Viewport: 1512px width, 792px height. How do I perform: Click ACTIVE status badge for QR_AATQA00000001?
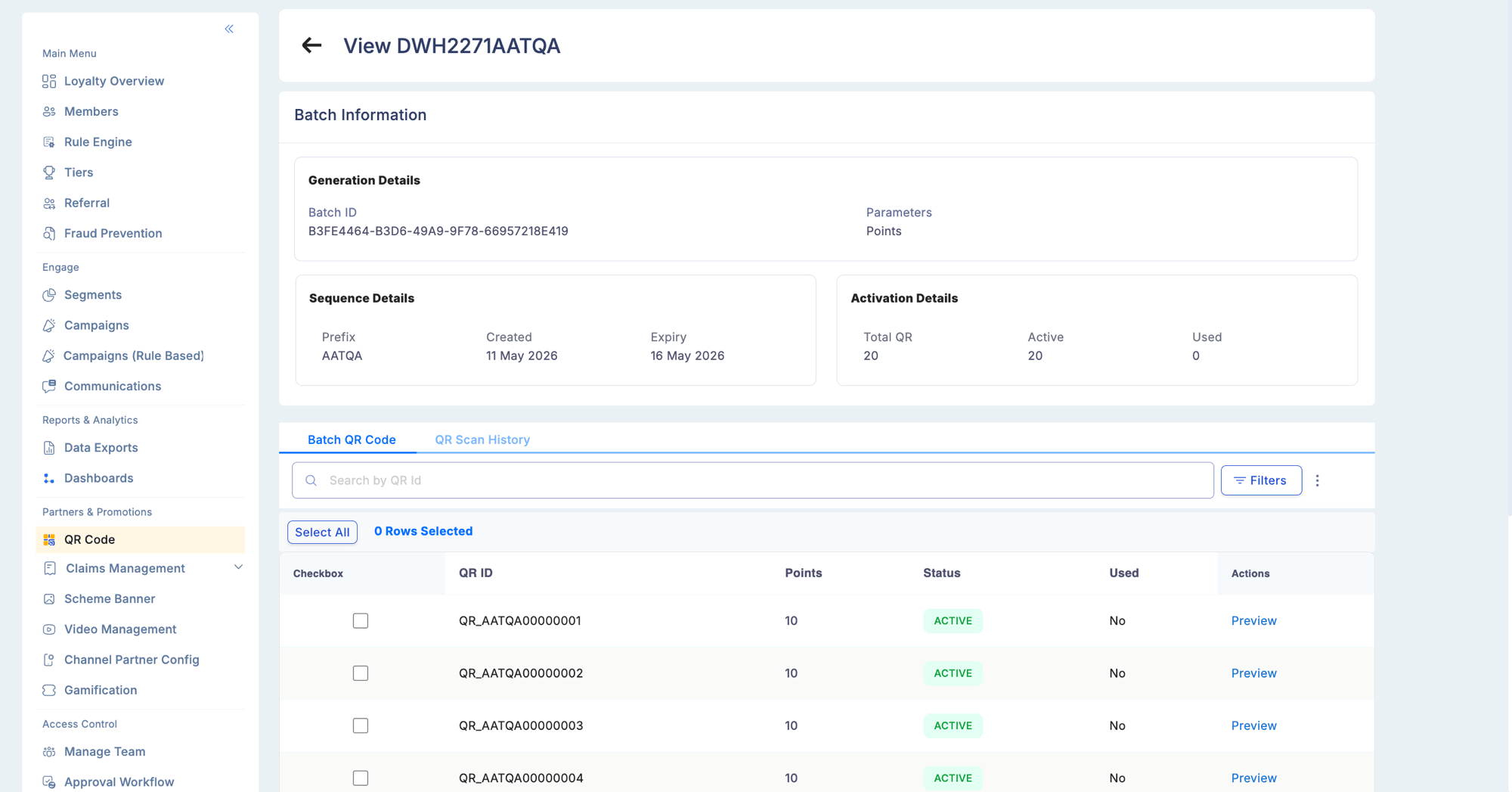point(953,621)
